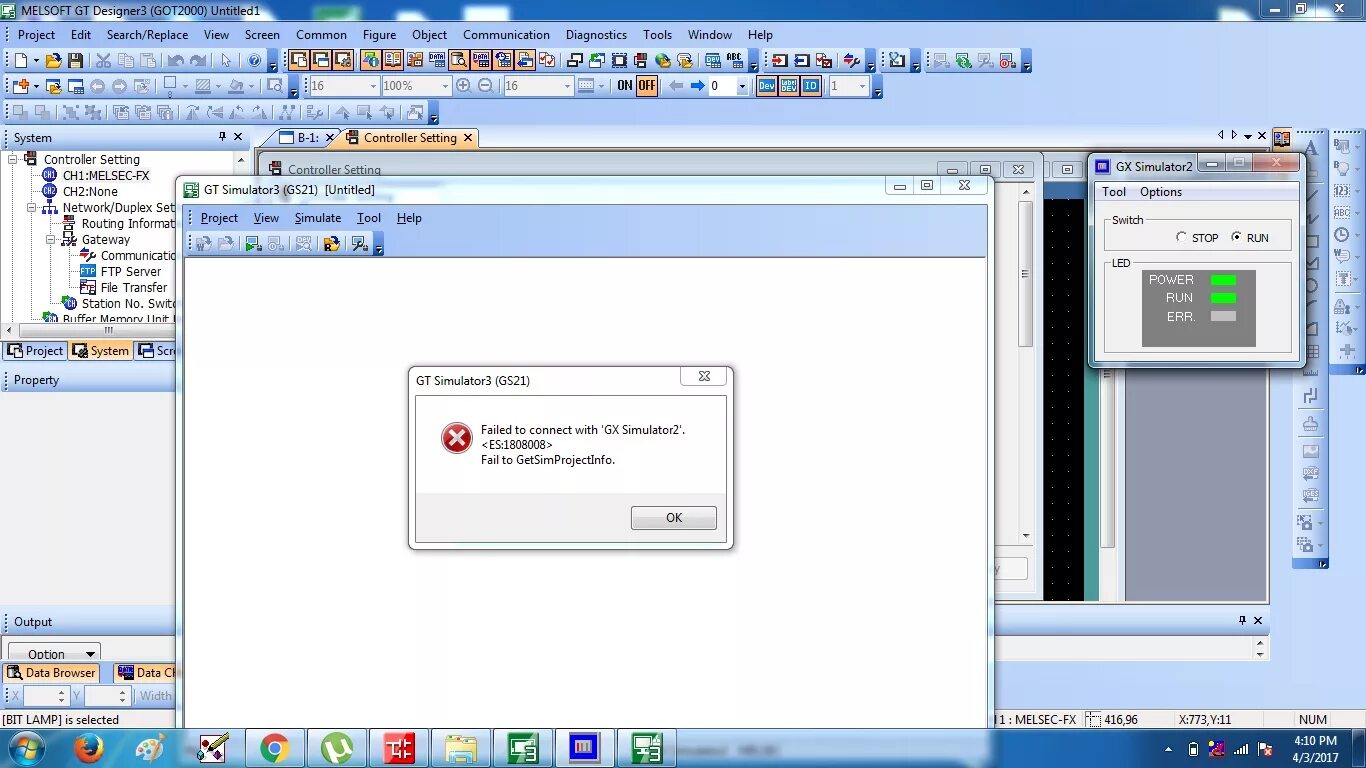Open the Options menu in GX Simulator2
This screenshot has height=768, width=1366.
[x=1161, y=192]
